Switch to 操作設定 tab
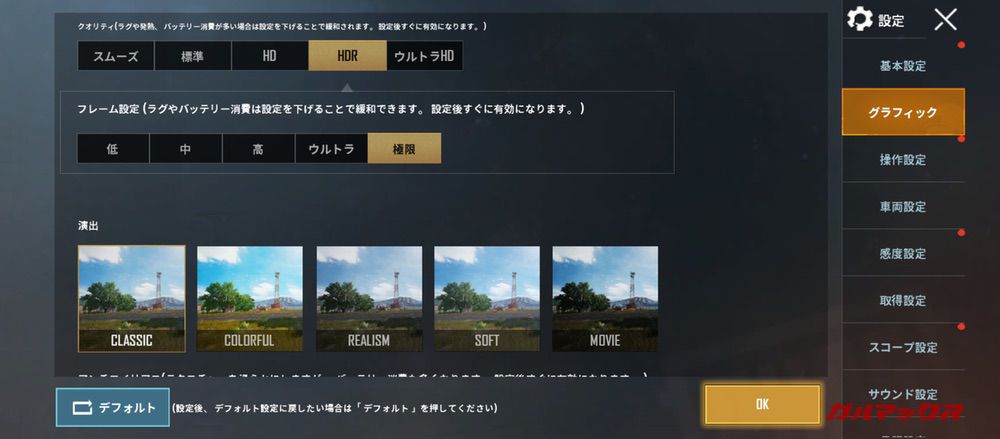The width and height of the screenshot is (1000, 439). pos(903,160)
